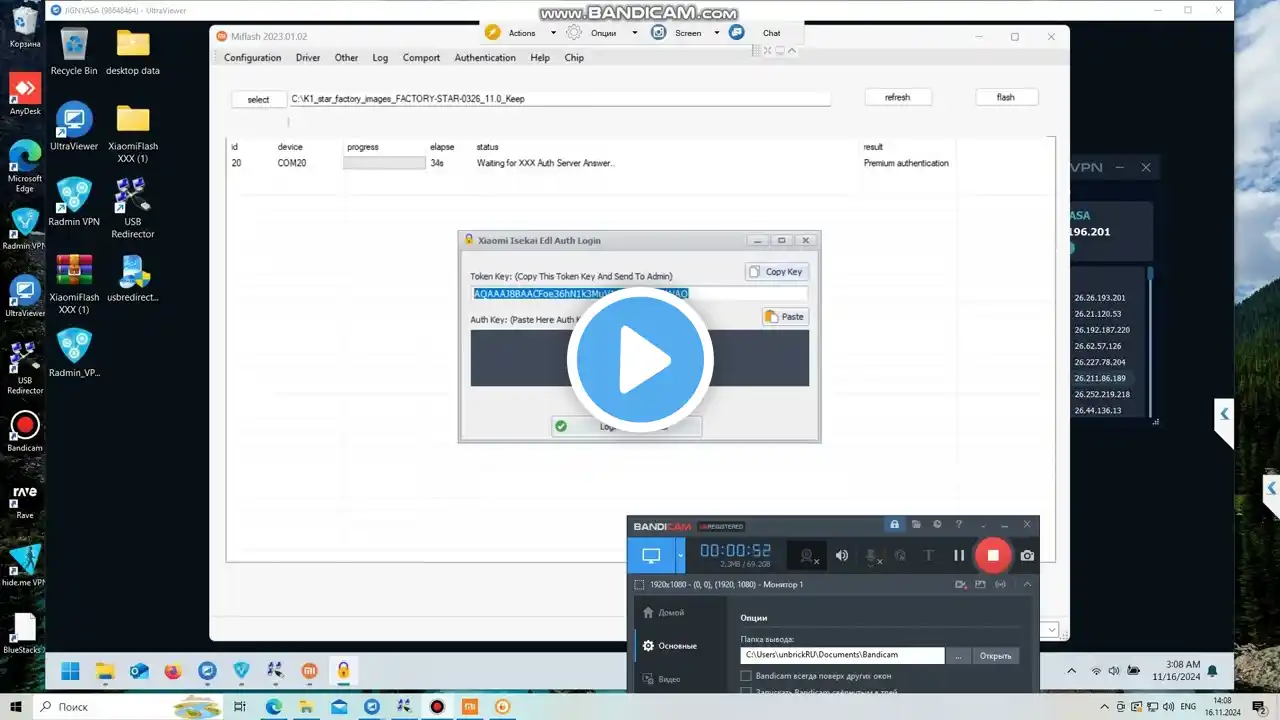Click the select button in Miflash

258,99
